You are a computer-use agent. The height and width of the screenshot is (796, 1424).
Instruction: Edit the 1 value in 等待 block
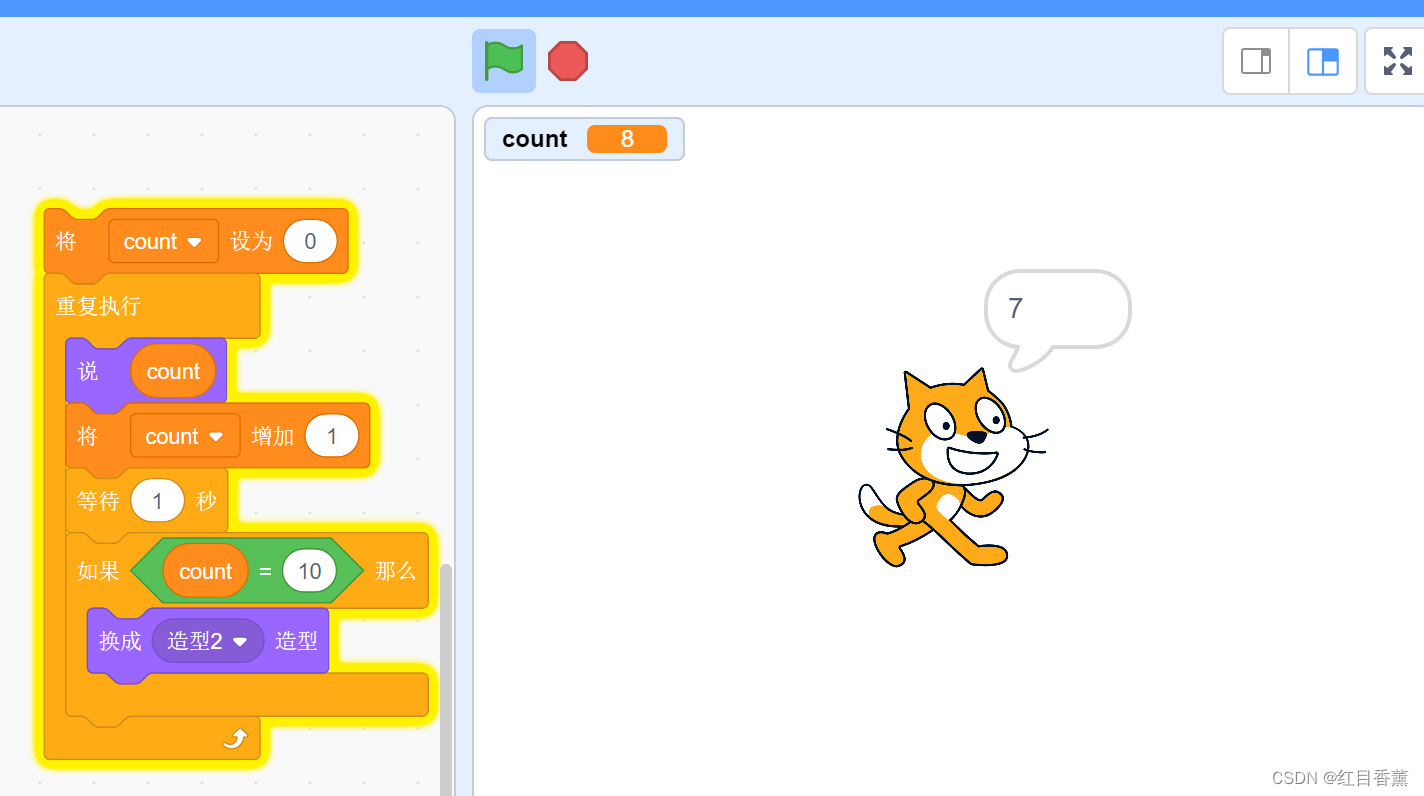[157, 500]
